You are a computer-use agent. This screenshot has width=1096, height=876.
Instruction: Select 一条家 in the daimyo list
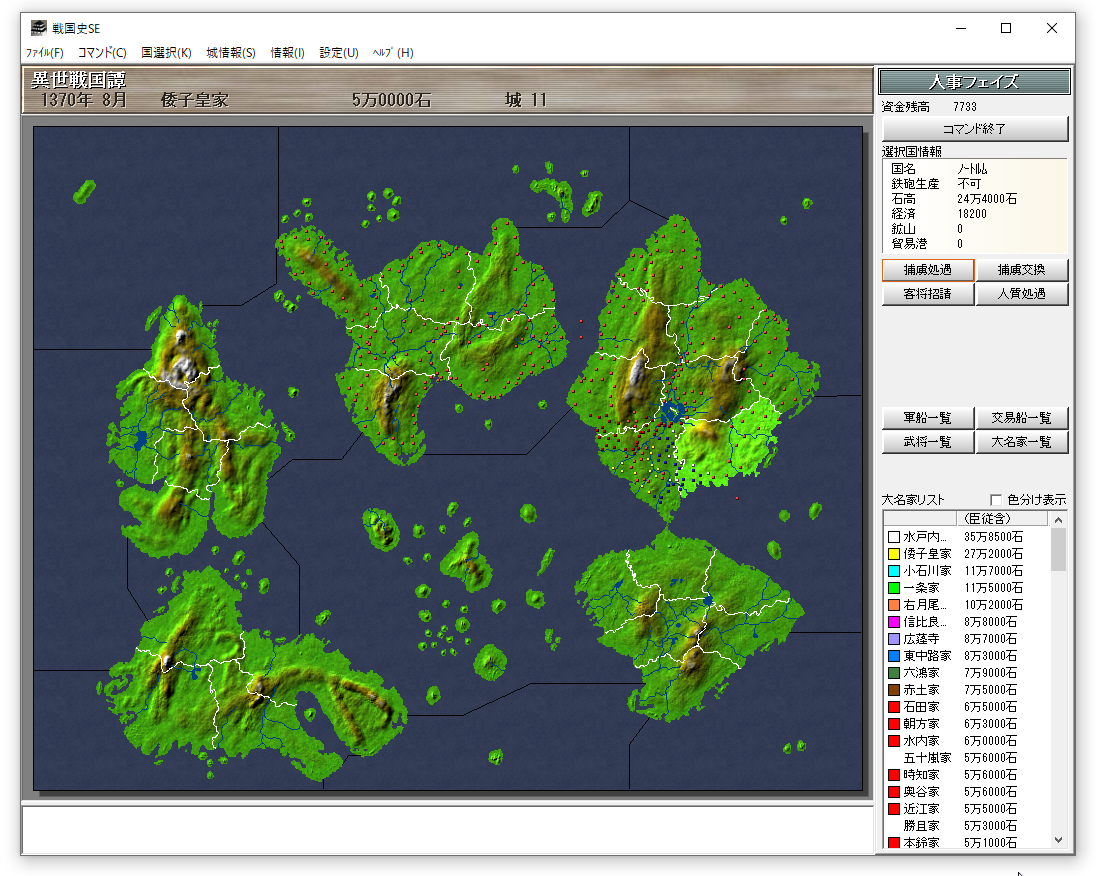(927, 588)
